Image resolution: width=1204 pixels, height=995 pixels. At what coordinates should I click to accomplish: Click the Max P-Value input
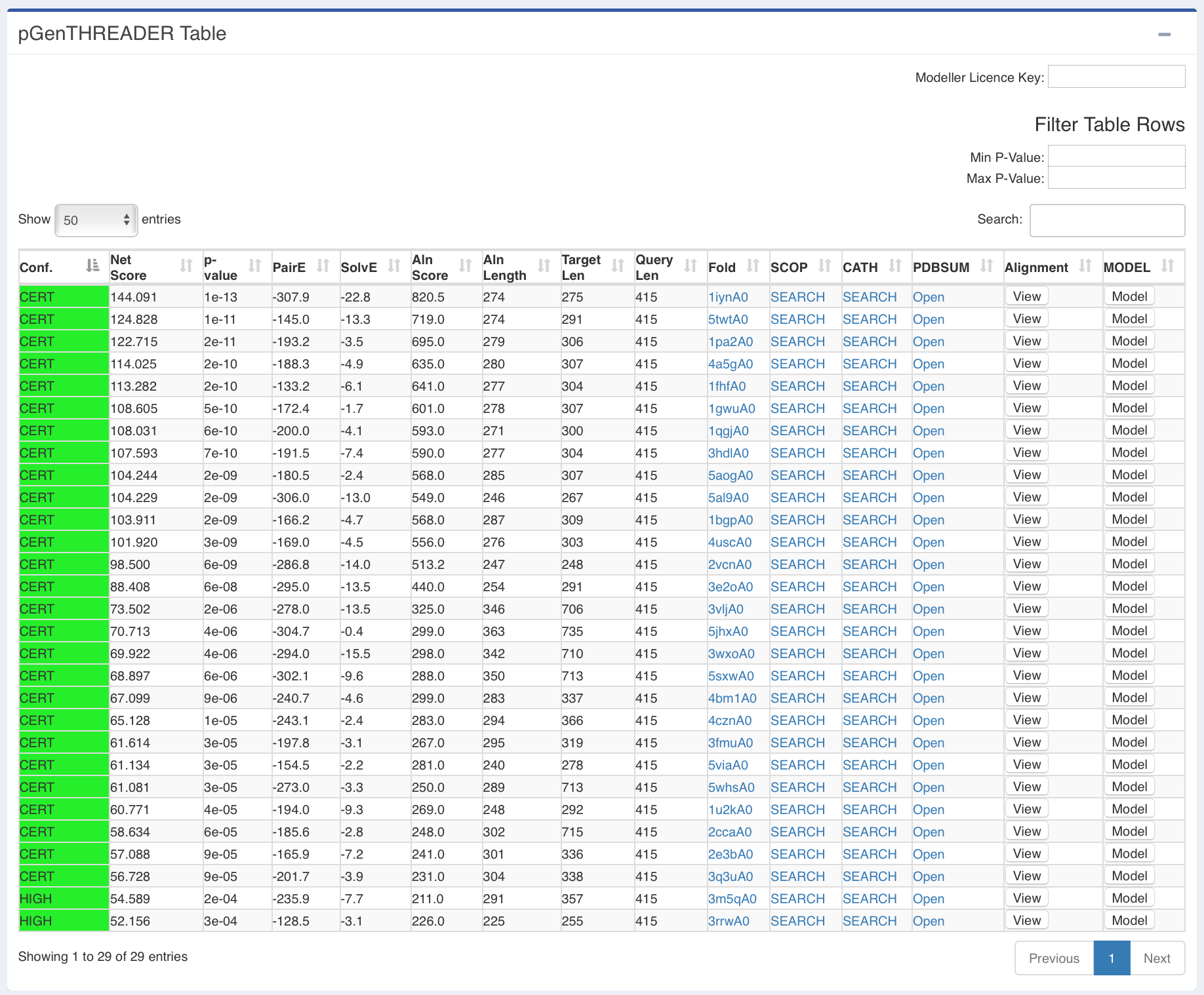(1116, 178)
